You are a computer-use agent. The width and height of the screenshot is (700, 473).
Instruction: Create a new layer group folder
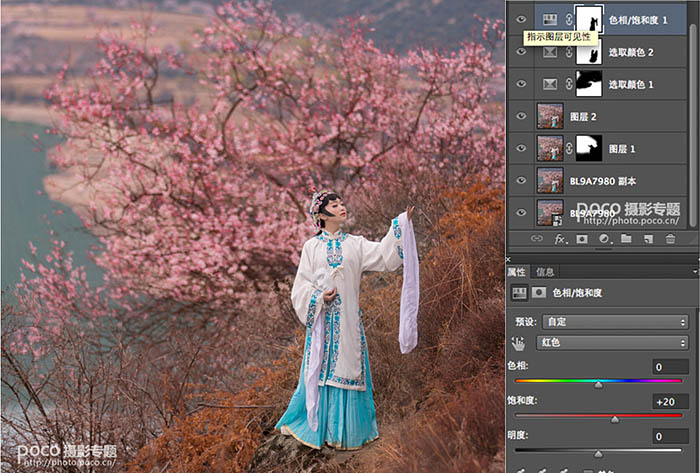point(626,239)
